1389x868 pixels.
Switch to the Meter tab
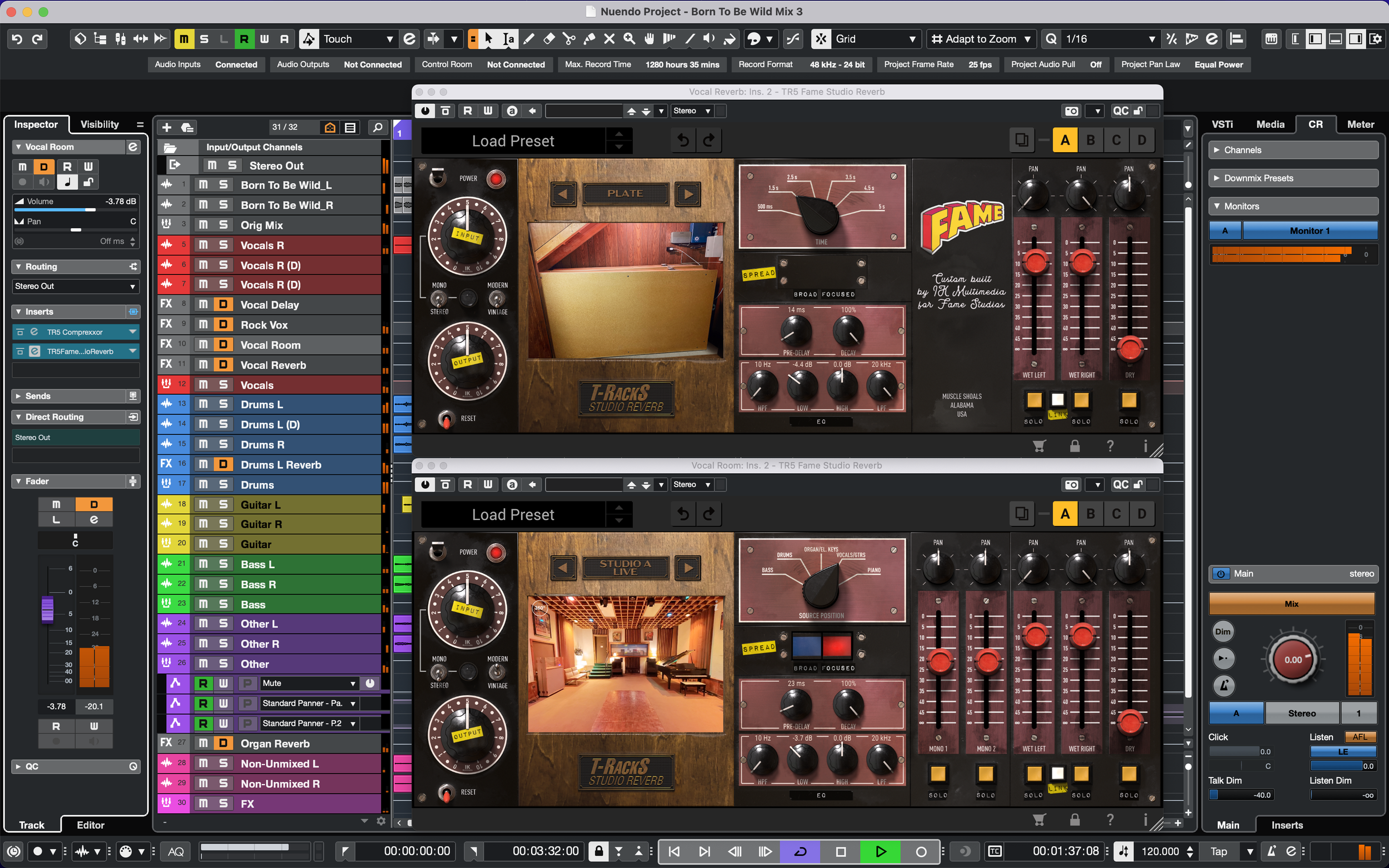(1360, 124)
